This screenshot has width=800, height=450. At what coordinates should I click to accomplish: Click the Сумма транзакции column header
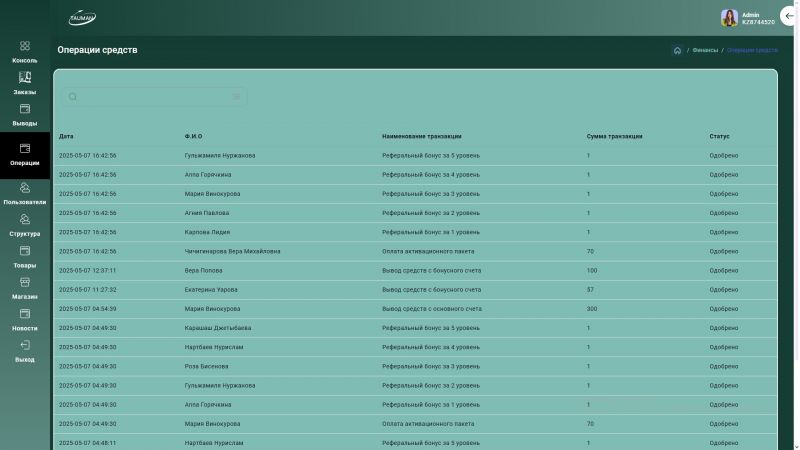614,136
